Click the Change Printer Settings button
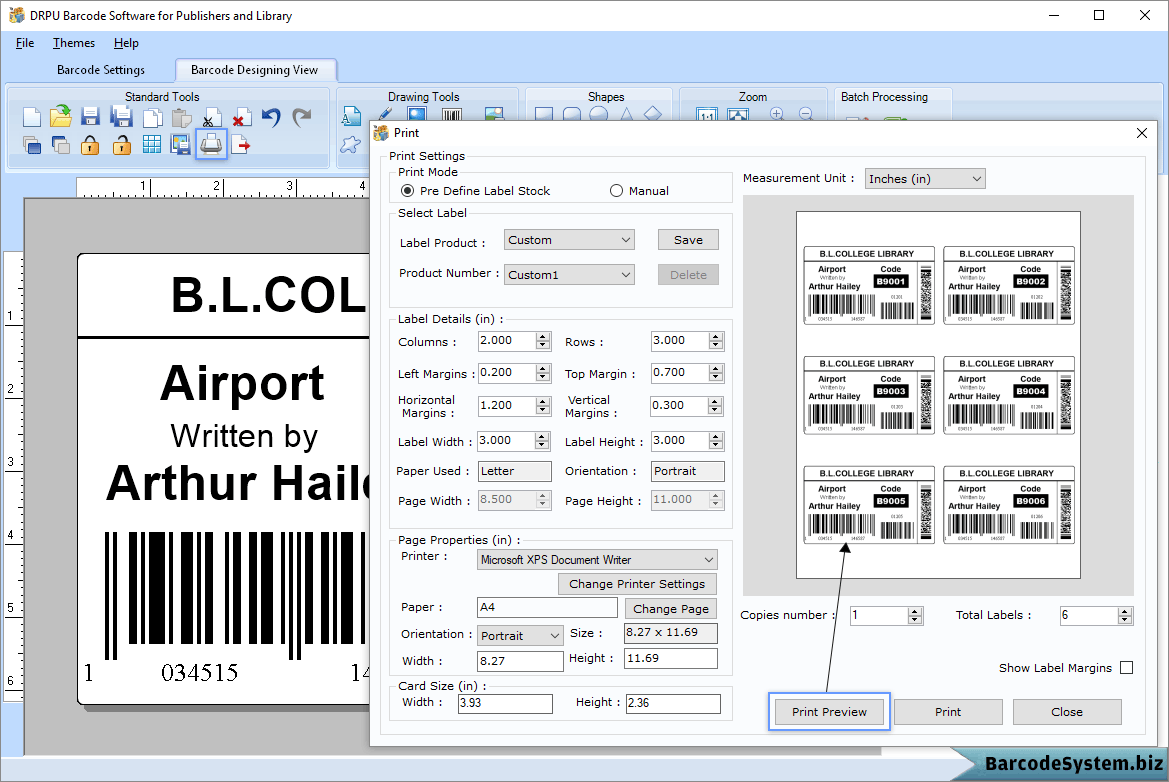 click(x=637, y=584)
